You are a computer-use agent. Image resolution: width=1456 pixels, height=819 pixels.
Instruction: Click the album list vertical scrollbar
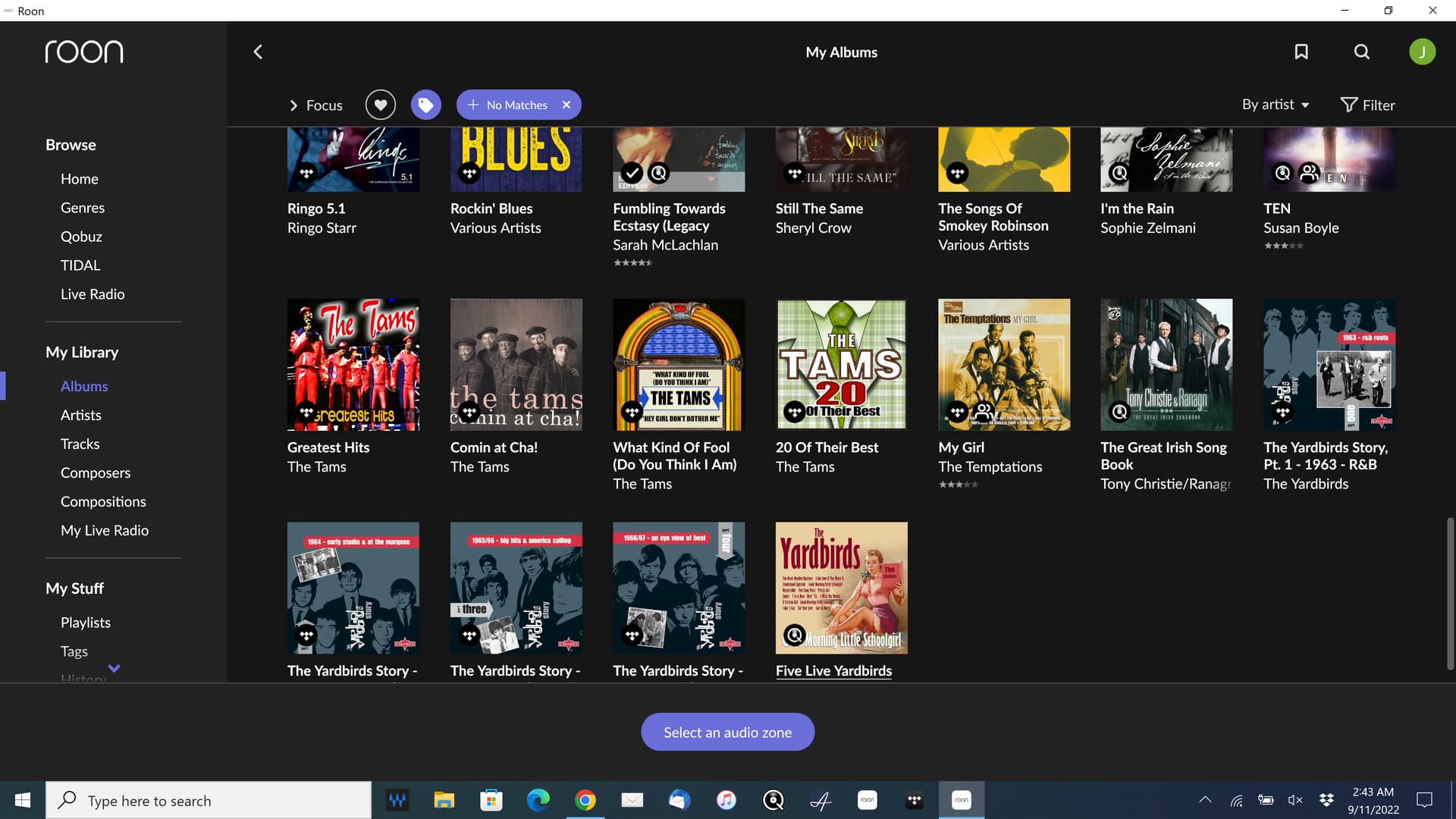pyautogui.click(x=1450, y=594)
